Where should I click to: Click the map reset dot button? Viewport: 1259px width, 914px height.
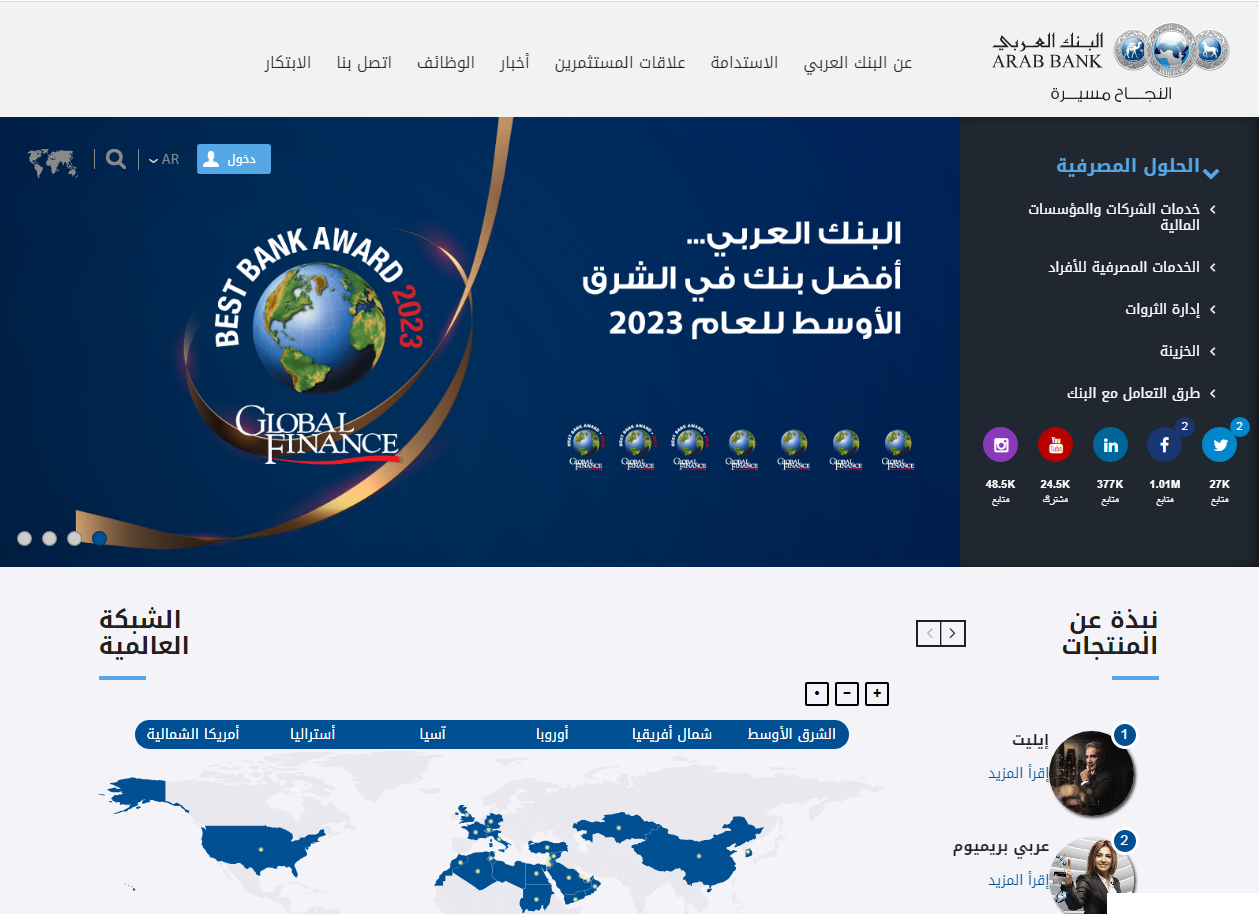pos(817,693)
